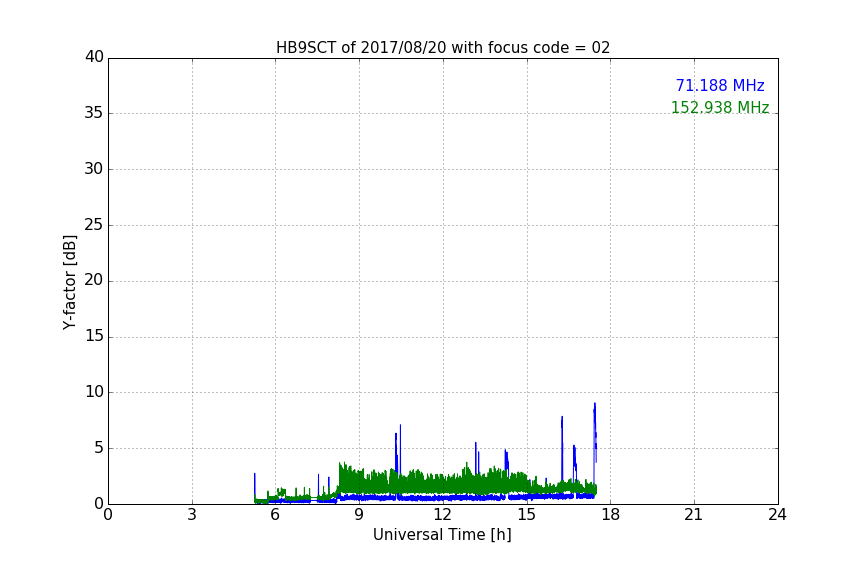Click the x-axis tick label '6'
Screen dimensions: 864x576
275,515
